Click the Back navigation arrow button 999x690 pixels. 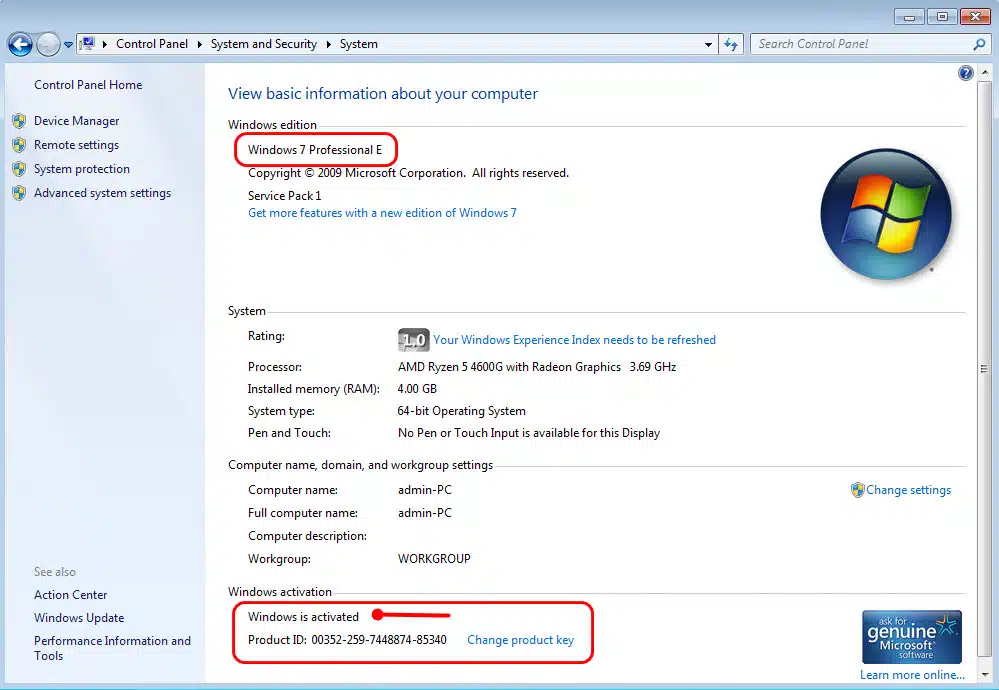point(20,45)
